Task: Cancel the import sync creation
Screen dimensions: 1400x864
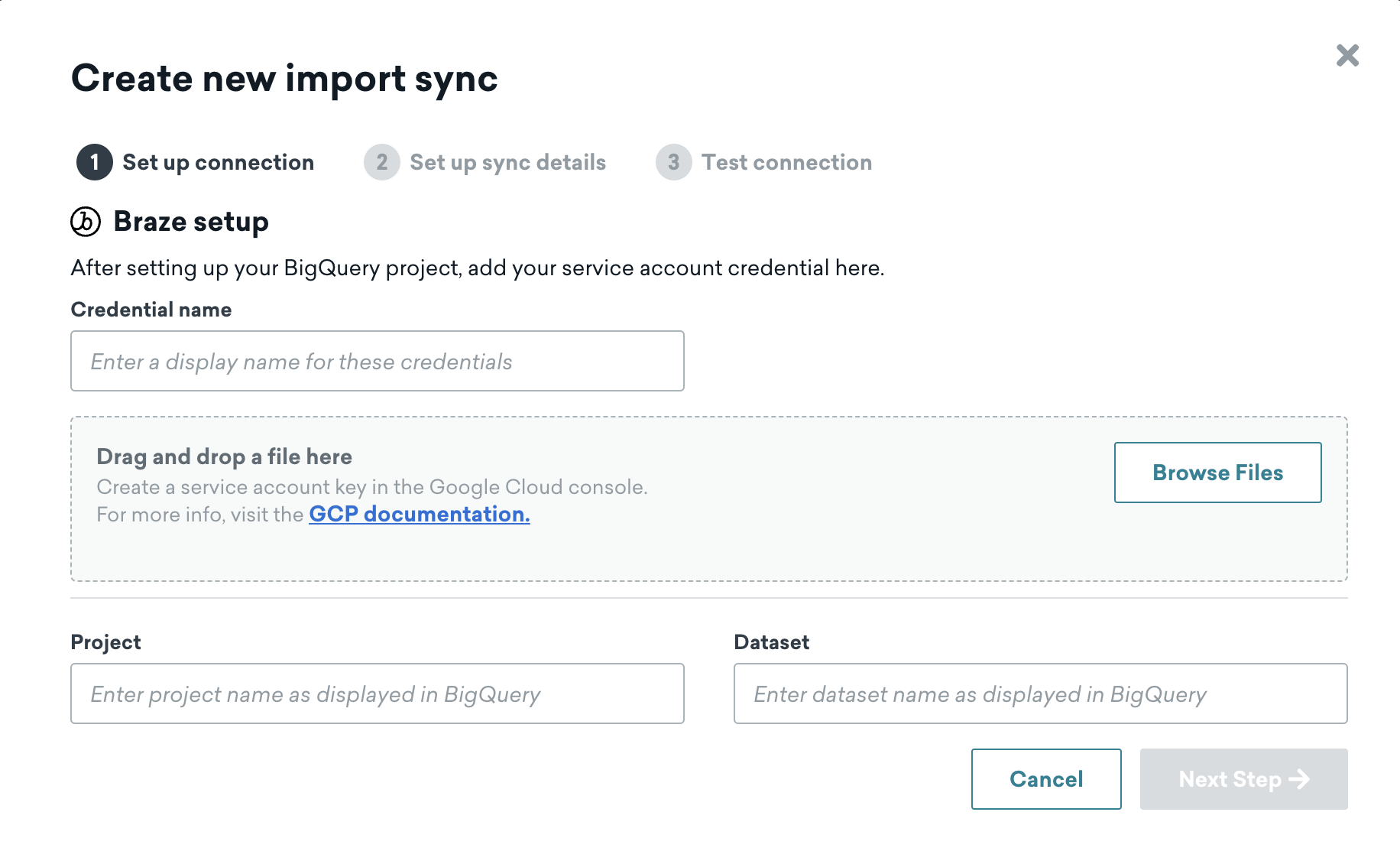Action: [x=1045, y=779]
